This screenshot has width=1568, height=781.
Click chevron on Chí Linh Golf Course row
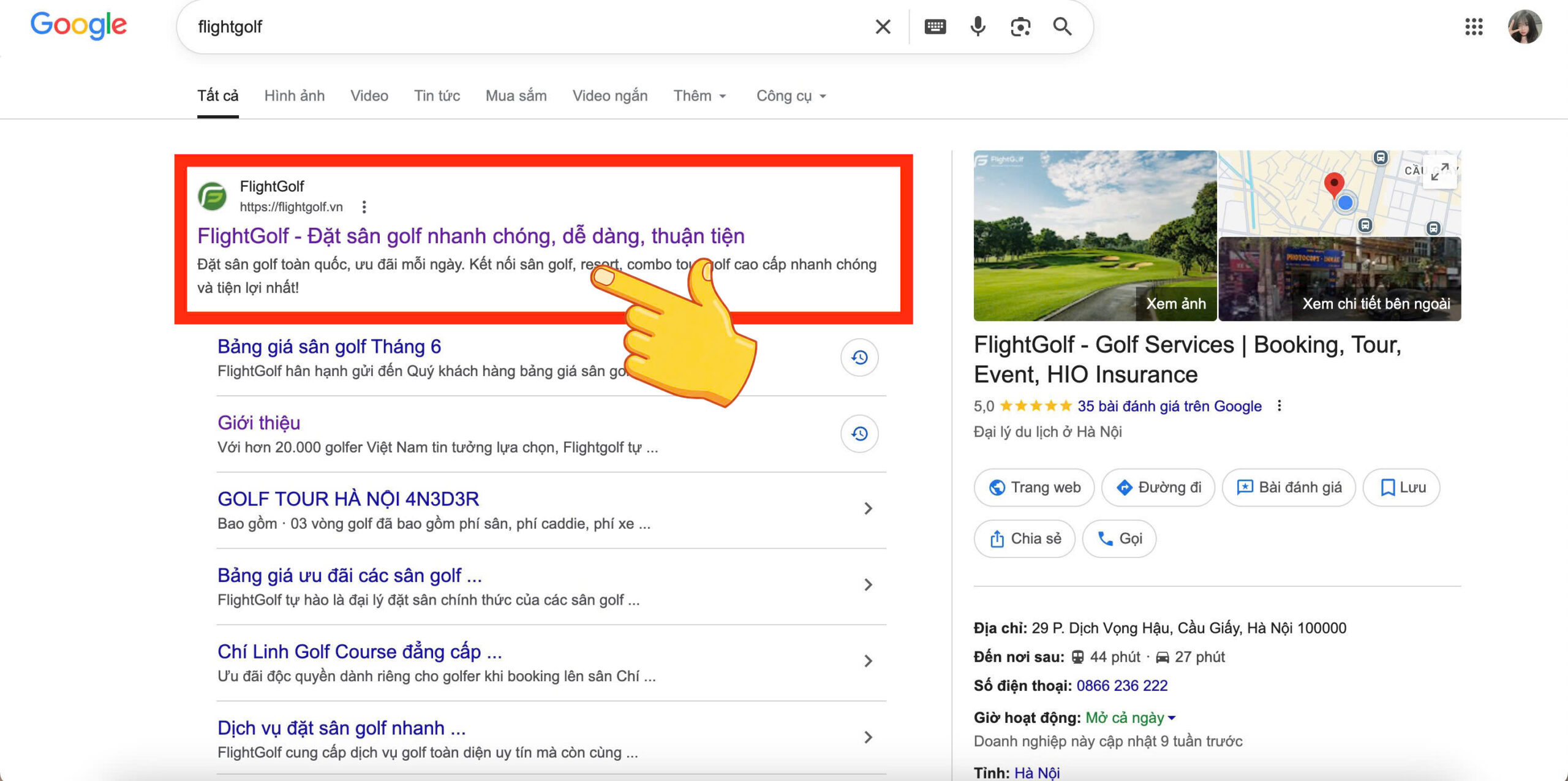868,661
